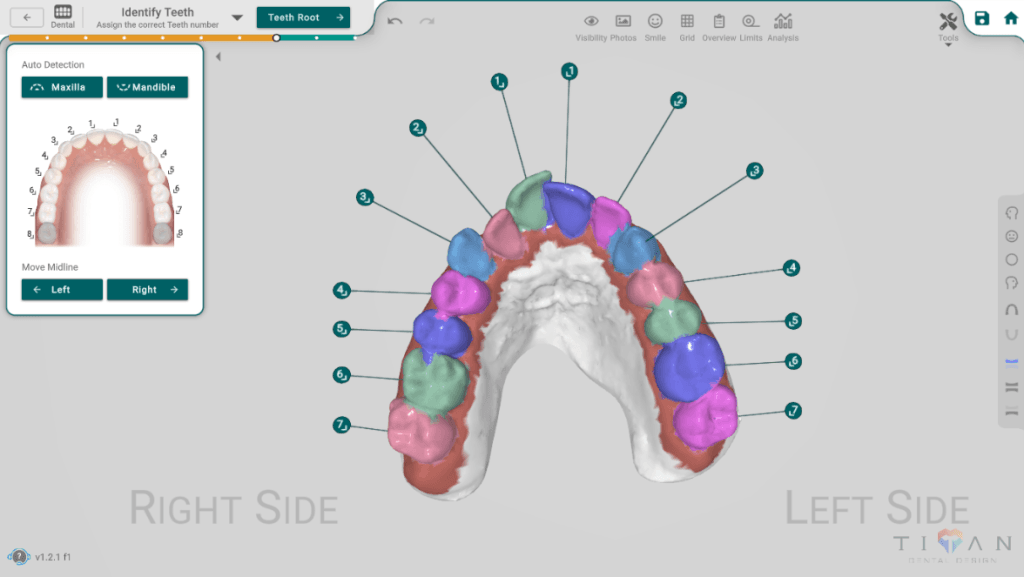Go back with the left arrow button
The width and height of the screenshot is (1024, 577).
click(x=27, y=17)
